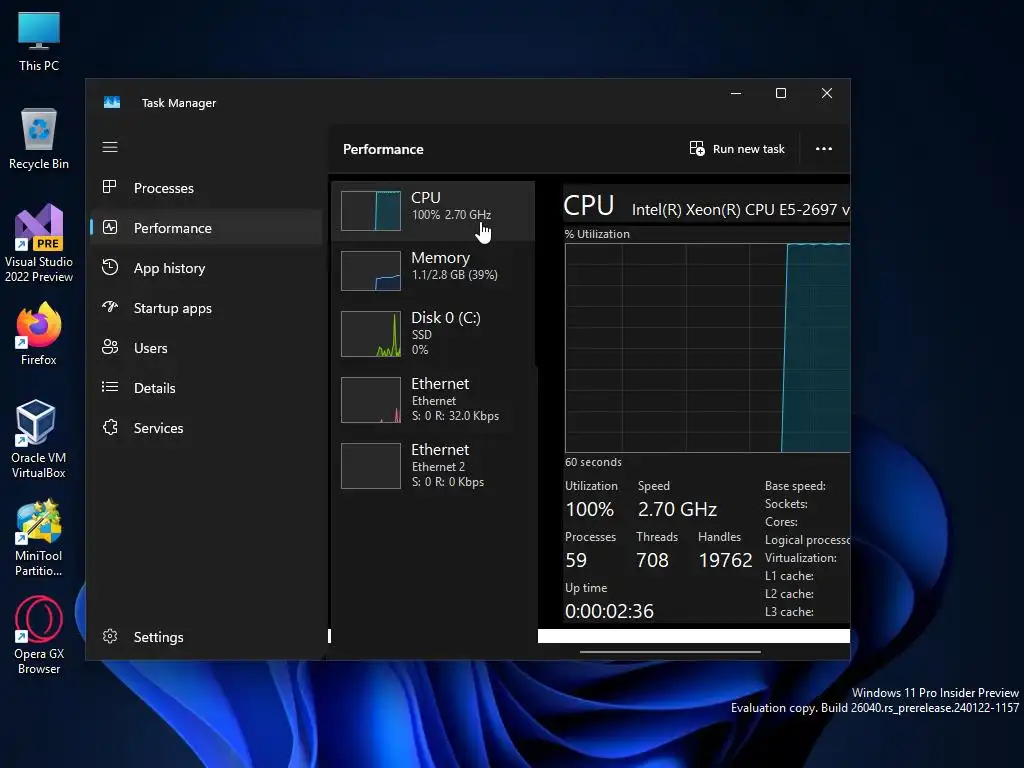Viewport: 1024px width, 768px height.
Task: Select the CPU mini graph thumbnail
Action: tap(371, 210)
